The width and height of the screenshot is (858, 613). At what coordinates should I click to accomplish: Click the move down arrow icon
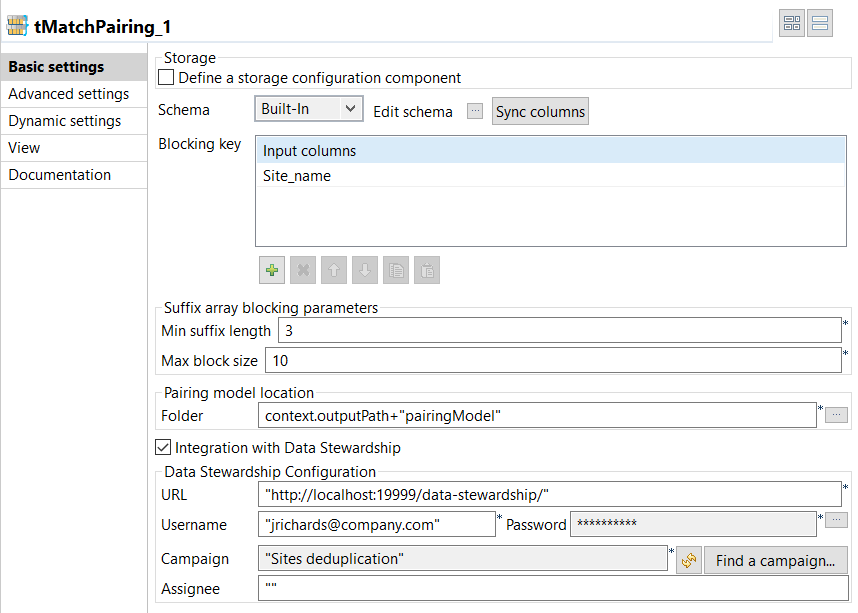[x=364, y=270]
